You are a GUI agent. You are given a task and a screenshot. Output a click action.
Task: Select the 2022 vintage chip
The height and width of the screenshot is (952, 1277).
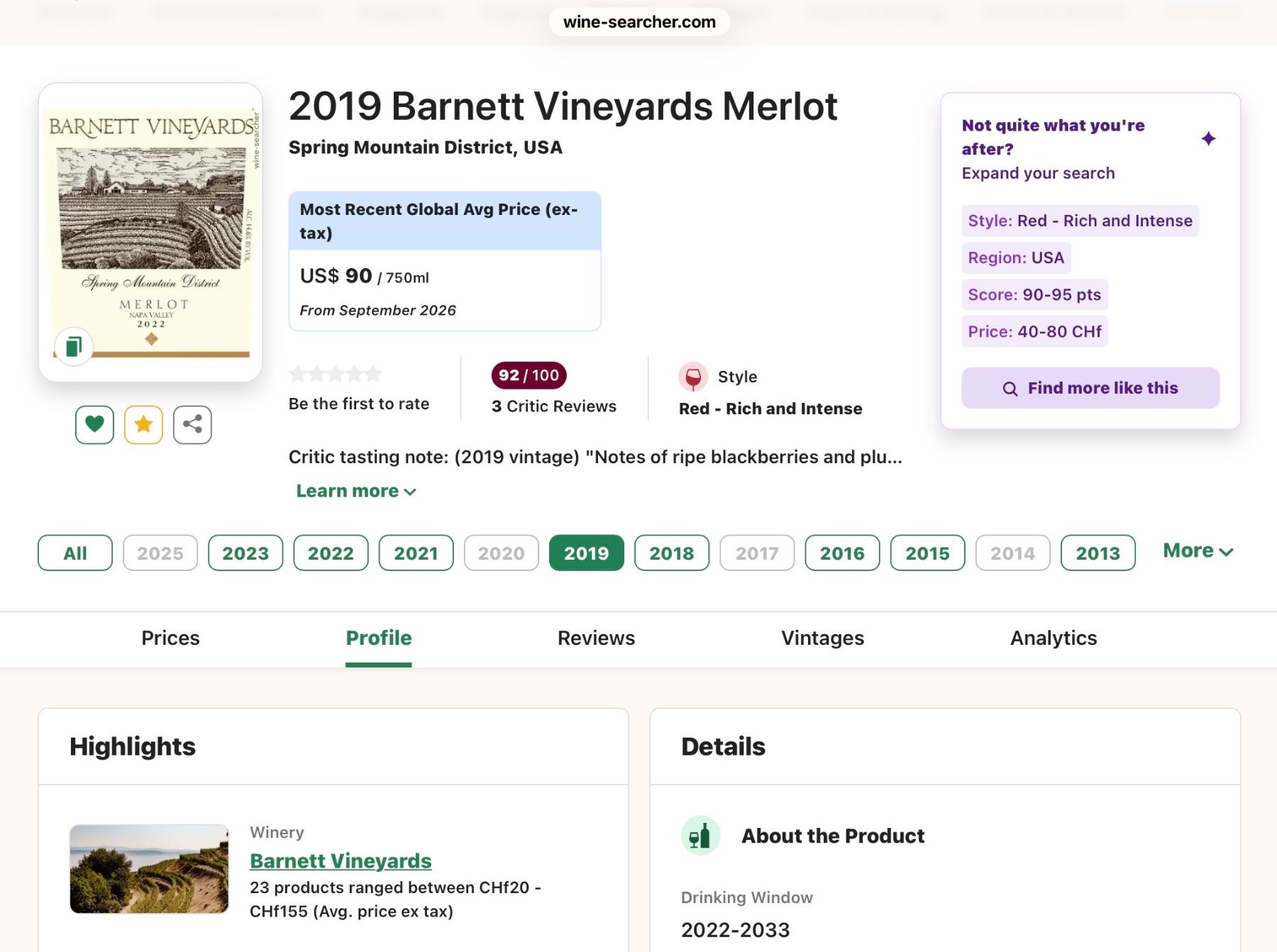coord(331,553)
